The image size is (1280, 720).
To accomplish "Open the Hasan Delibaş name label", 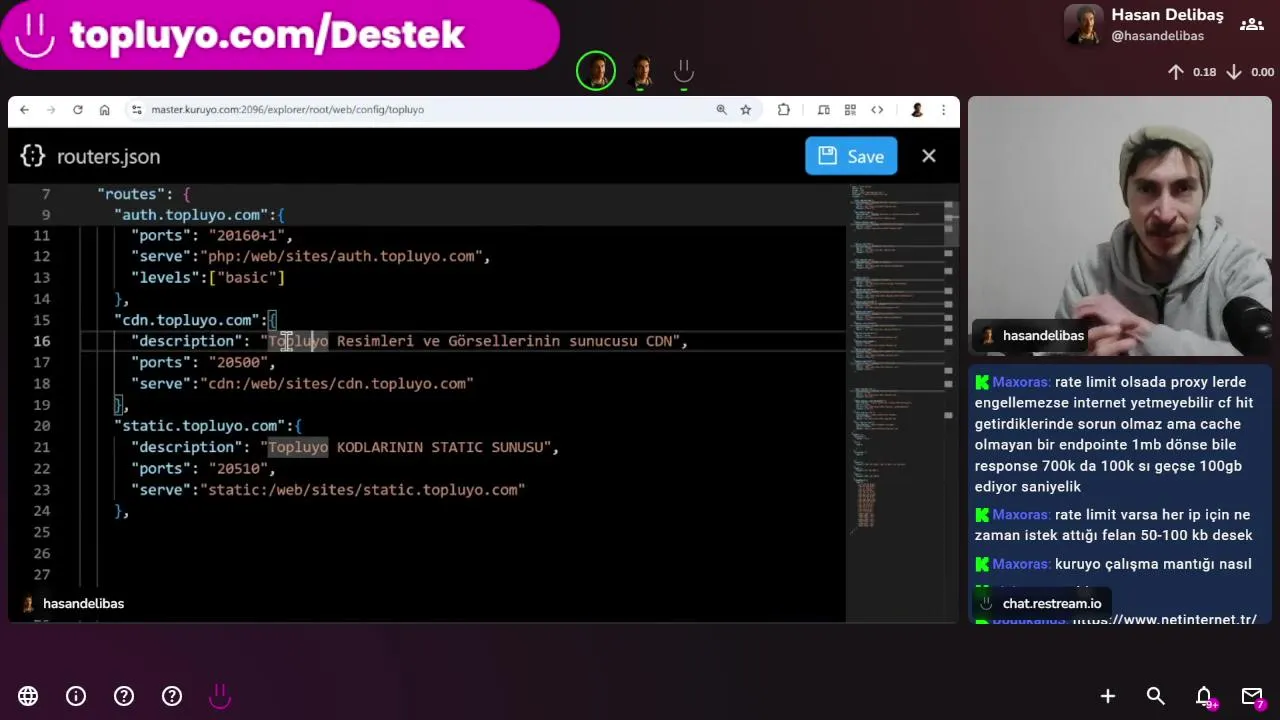I will [1167, 15].
